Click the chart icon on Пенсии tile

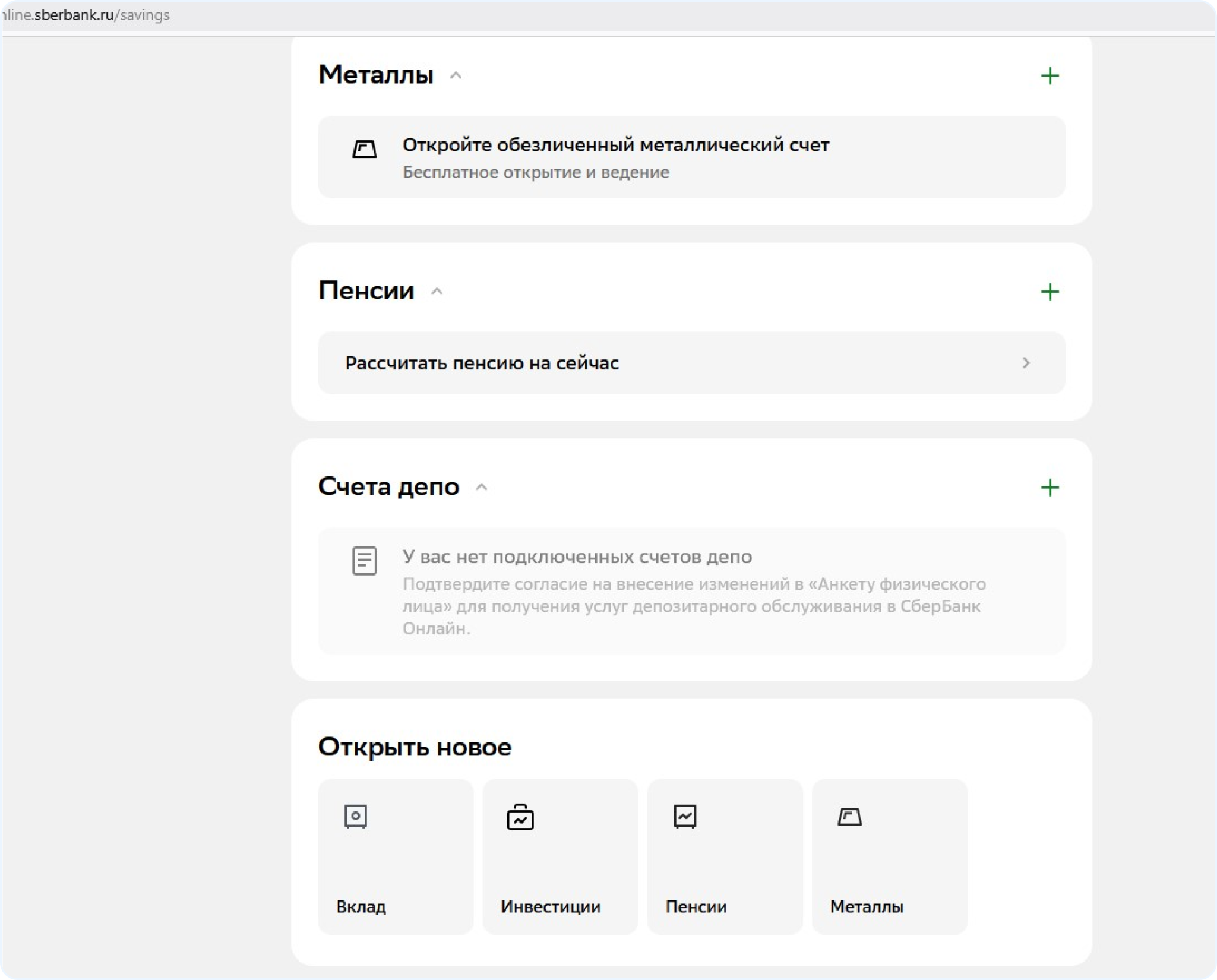click(x=685, y=817)
